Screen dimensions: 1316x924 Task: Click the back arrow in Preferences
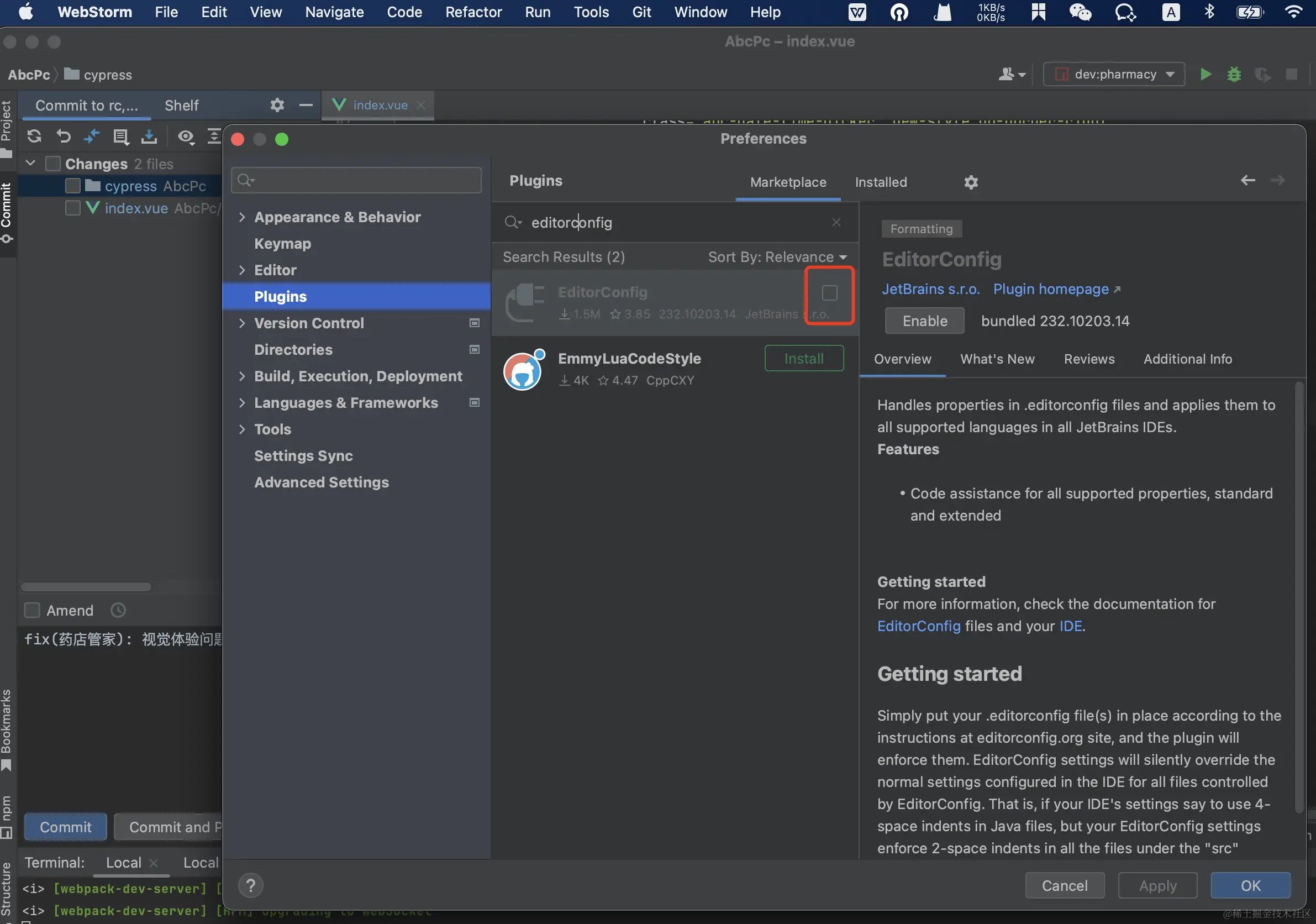click(x=1248, y=181)
